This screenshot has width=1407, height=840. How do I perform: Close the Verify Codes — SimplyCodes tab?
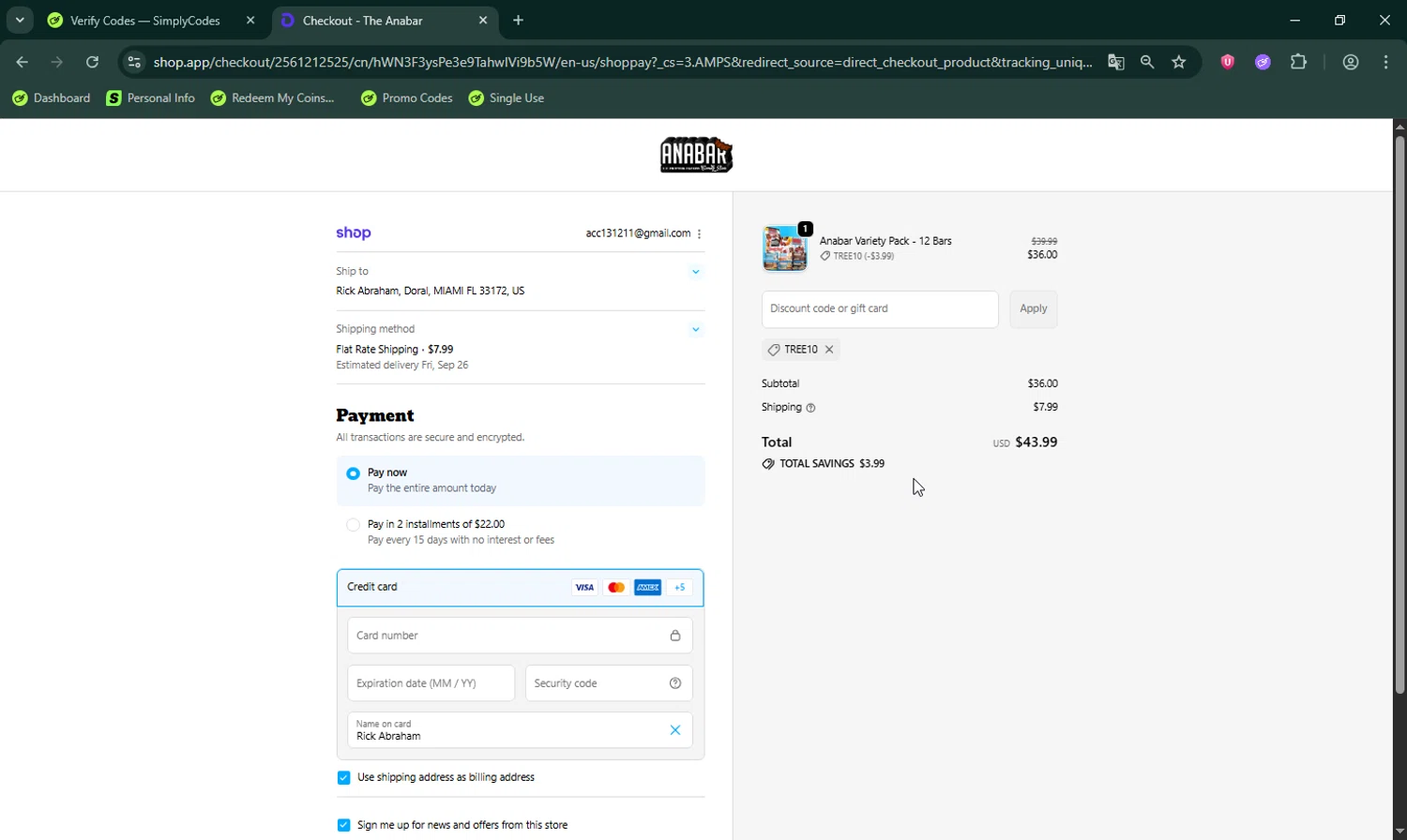click(250, 20)
